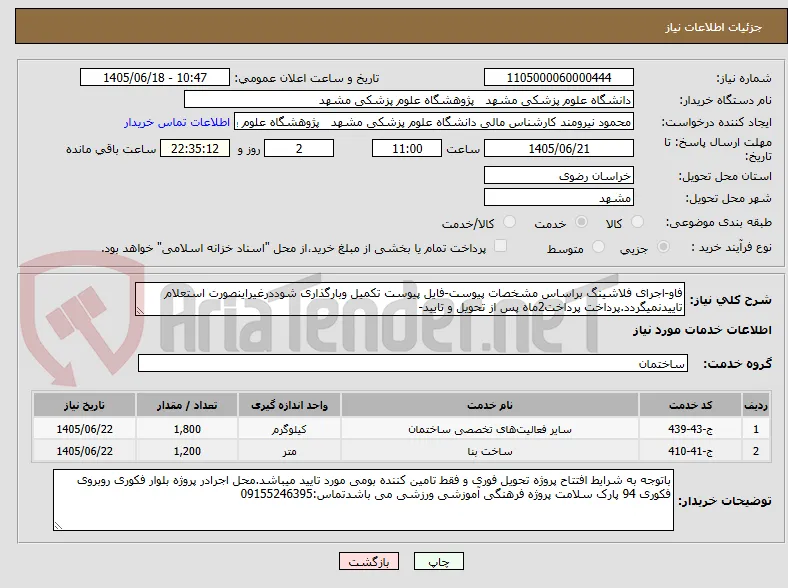Image resolution: width=788 pixels, height=588 pixels.
Task: Click the کد خدمت column header
Action: 691,405
